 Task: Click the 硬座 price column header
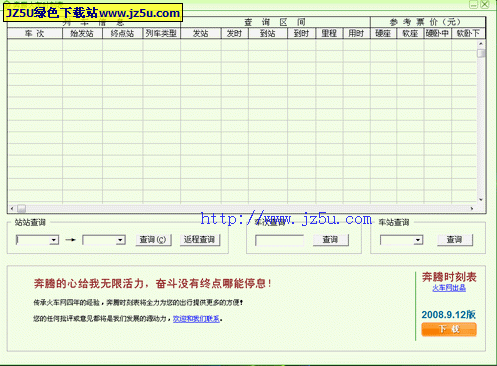tap(383, 33)
